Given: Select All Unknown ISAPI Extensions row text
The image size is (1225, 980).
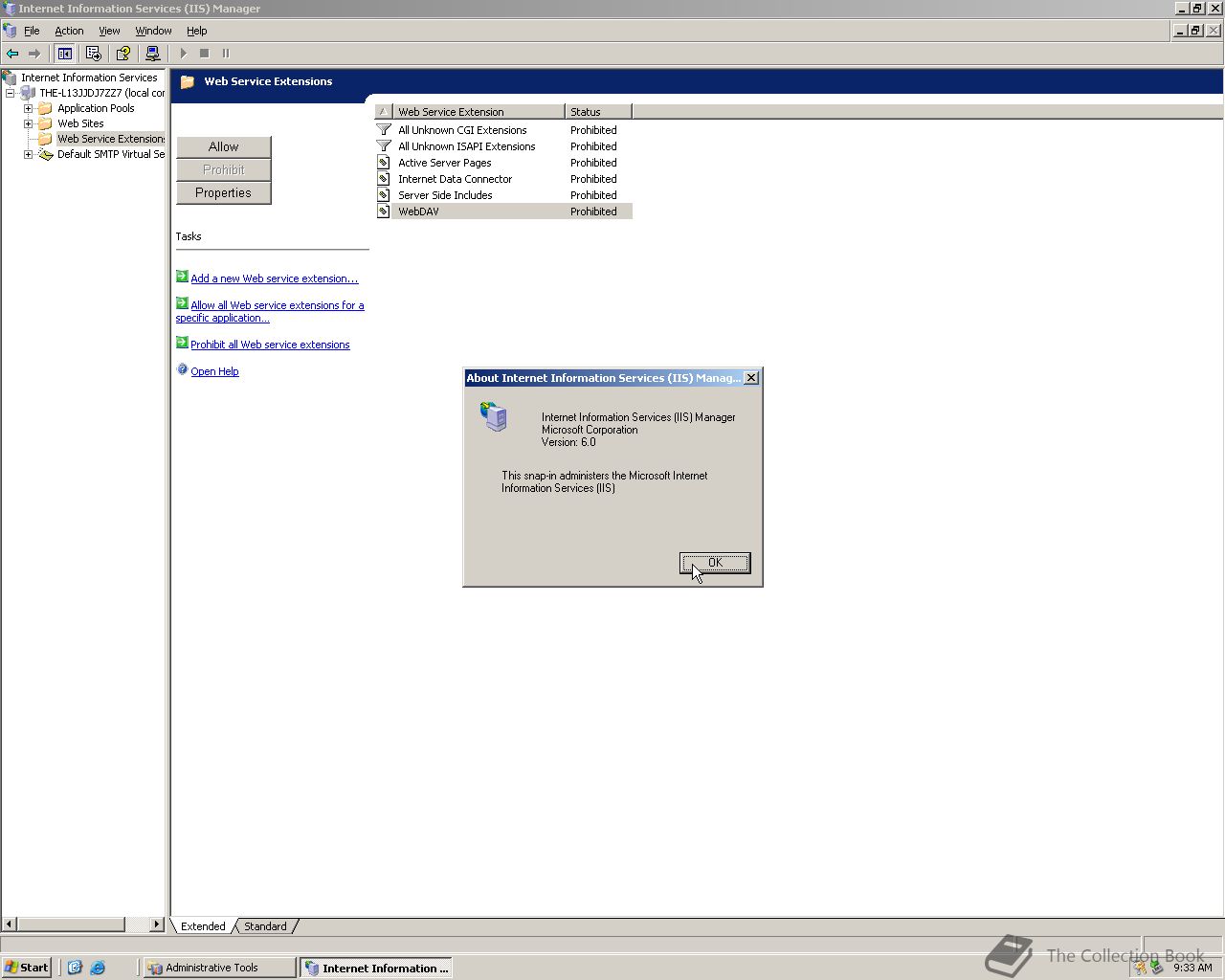Looking at the screenshot, I should (467, 146).
